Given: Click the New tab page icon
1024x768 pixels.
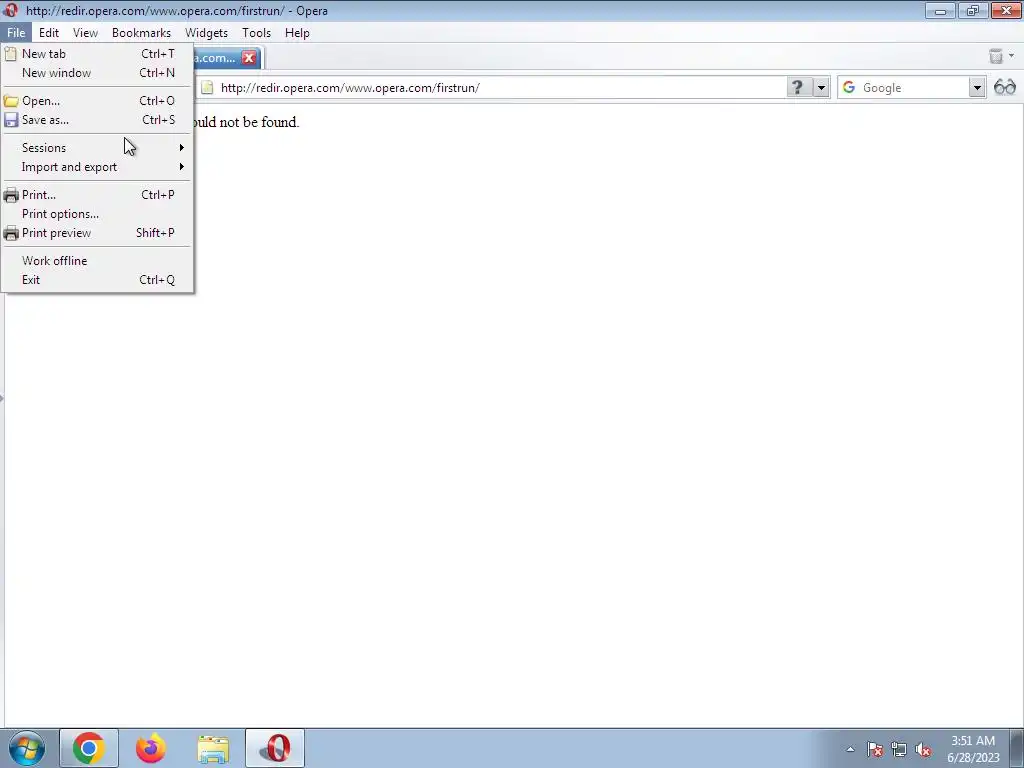Looking at the screenshot, I should coord(10,54).
